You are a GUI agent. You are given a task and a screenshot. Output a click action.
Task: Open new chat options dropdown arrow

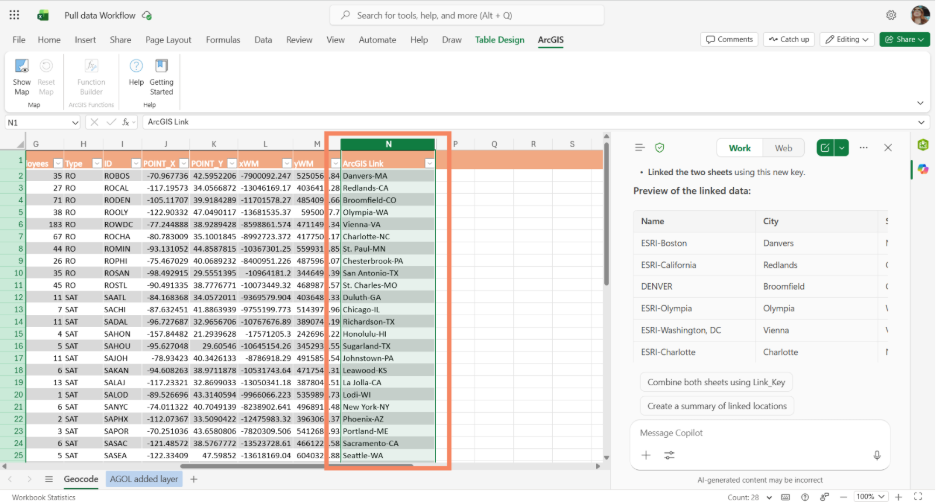841,148
